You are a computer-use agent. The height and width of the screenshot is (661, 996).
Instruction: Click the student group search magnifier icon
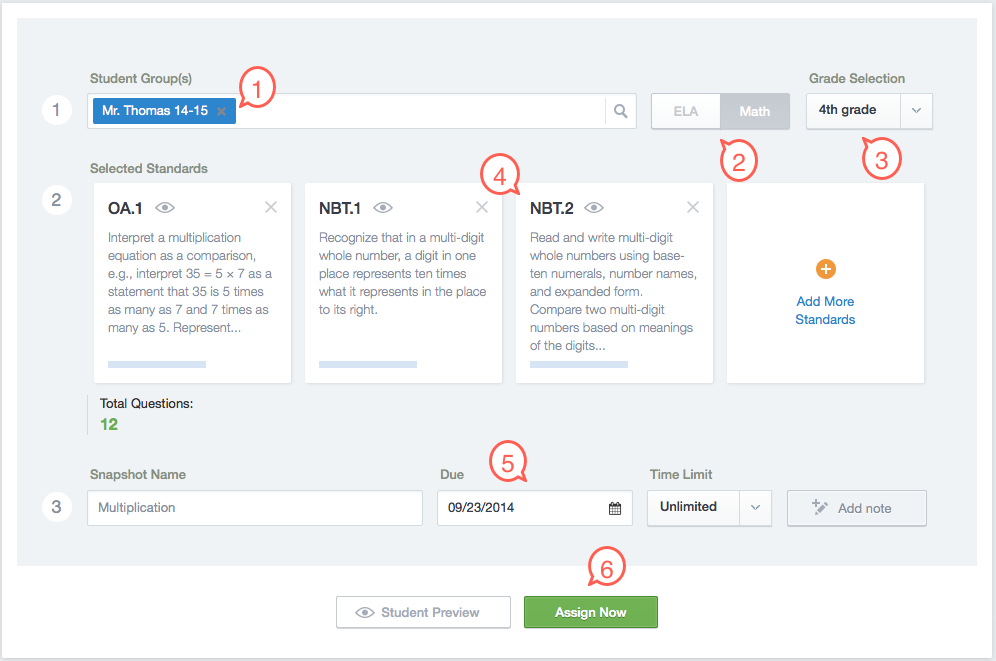click(x=621, y=111)
